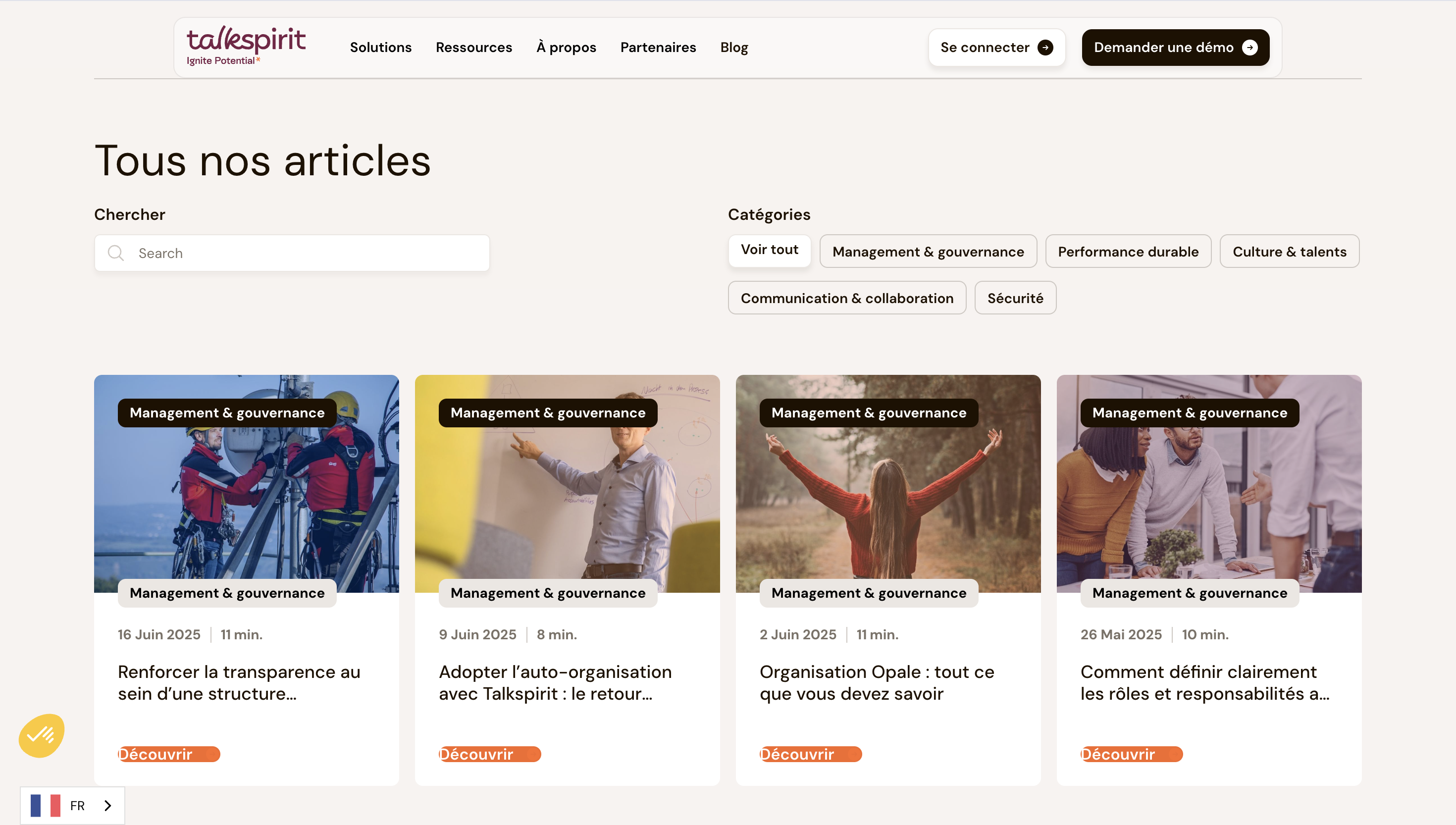Click arrow icon in Se connecter button

pyautogui.click(x=1045, y=47)
